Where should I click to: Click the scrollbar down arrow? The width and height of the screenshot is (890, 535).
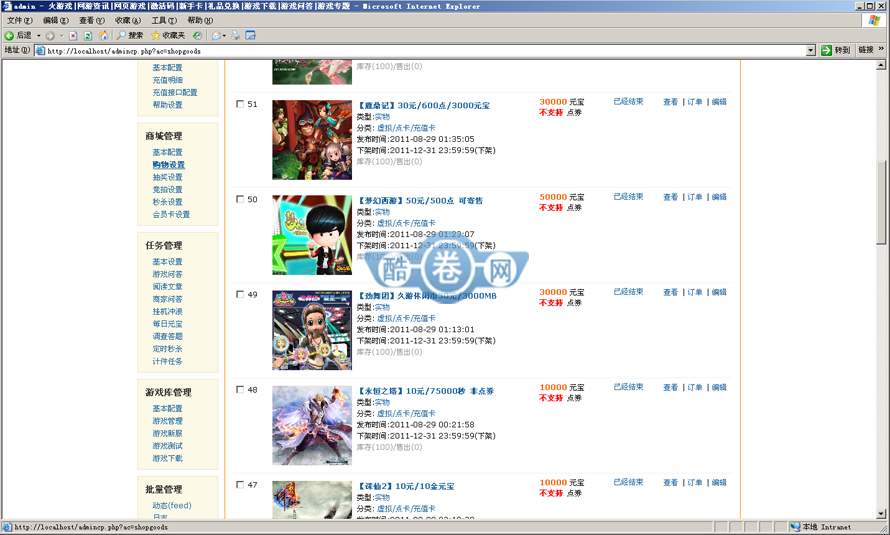point(881,514)
